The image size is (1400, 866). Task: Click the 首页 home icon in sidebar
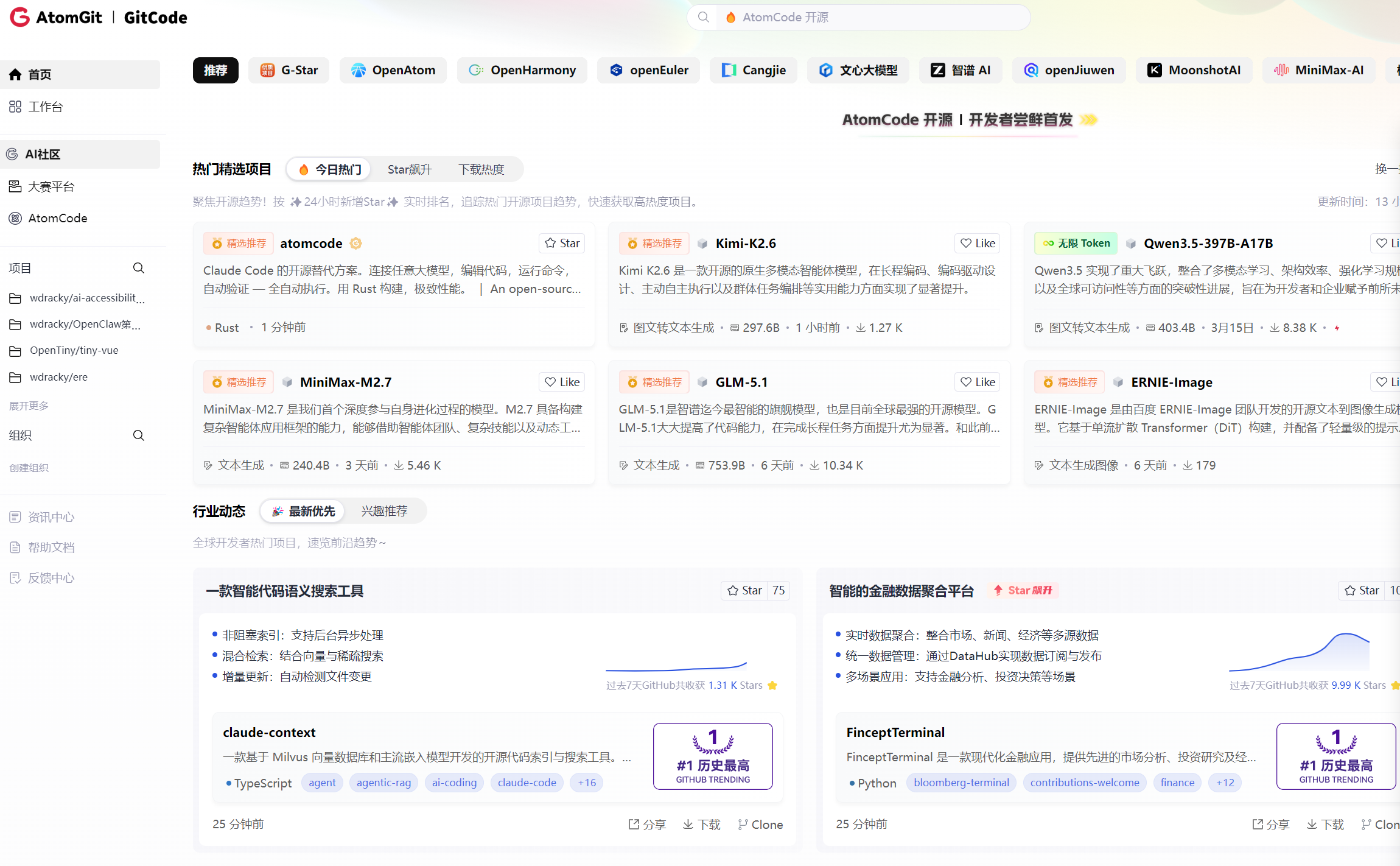pyautogui.click(x=15, y=74)
